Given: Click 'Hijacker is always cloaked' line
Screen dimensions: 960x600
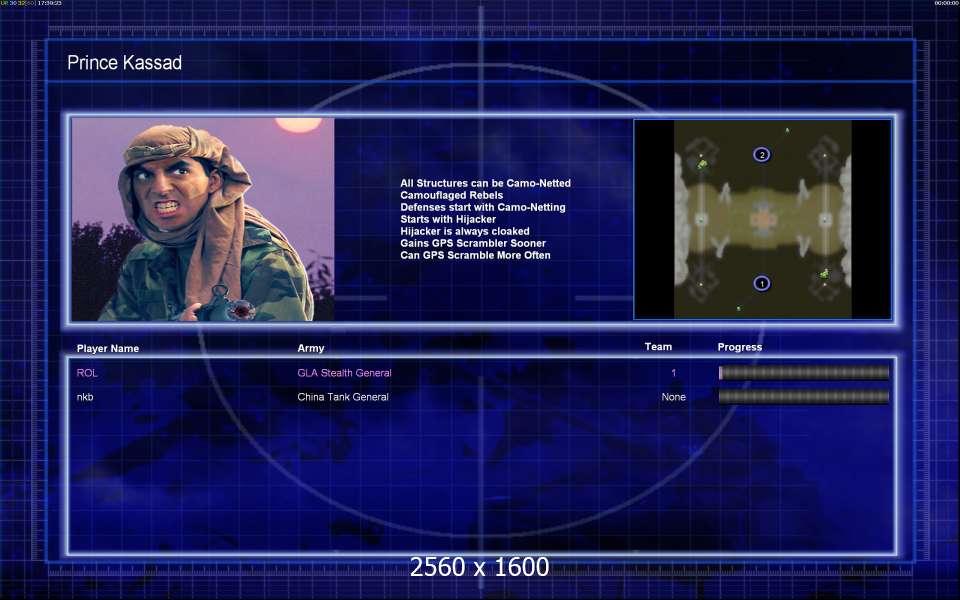Looking at the screenshot, I should click(x=465, y=231).
